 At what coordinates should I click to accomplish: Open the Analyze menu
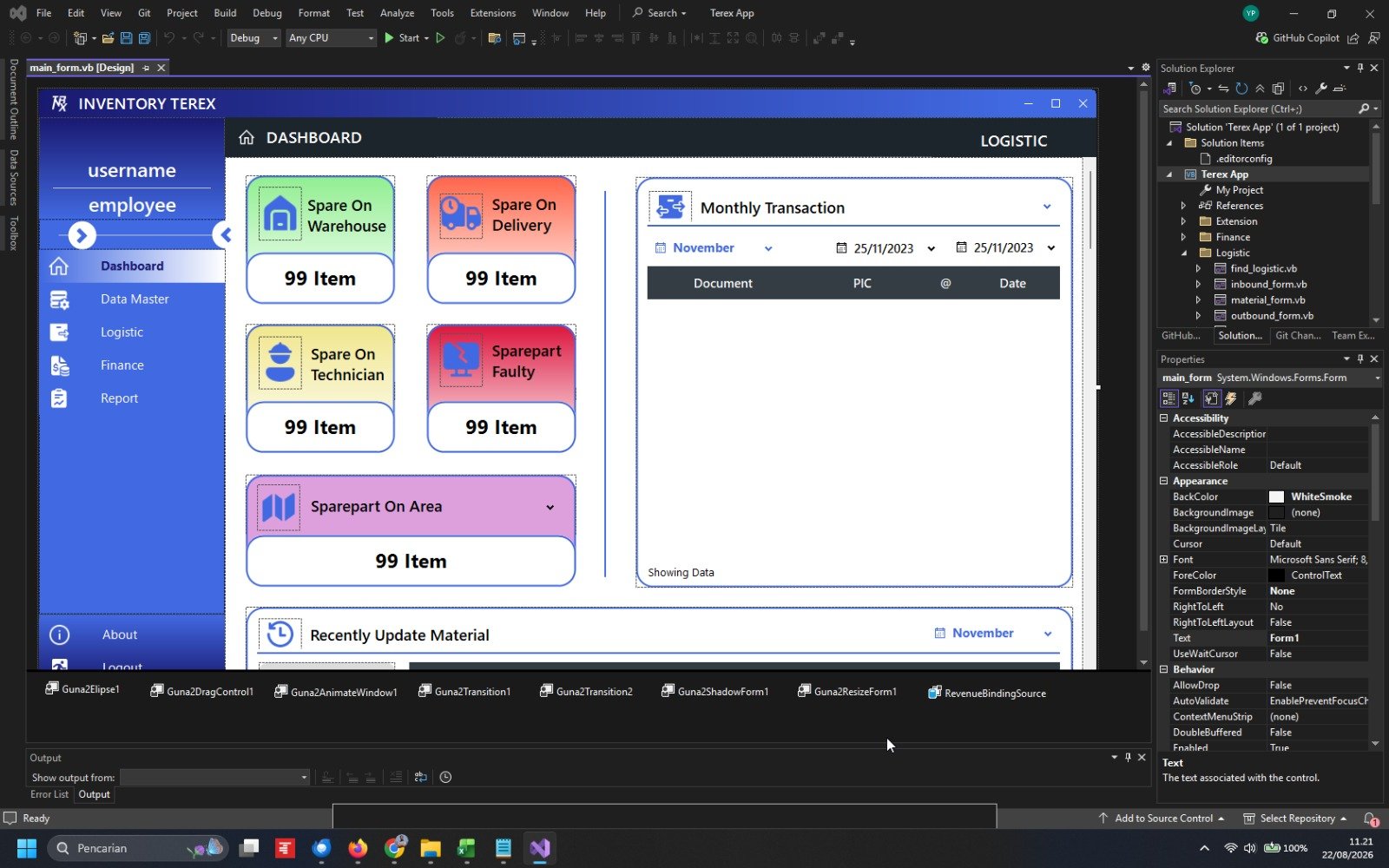coord(397,13)
